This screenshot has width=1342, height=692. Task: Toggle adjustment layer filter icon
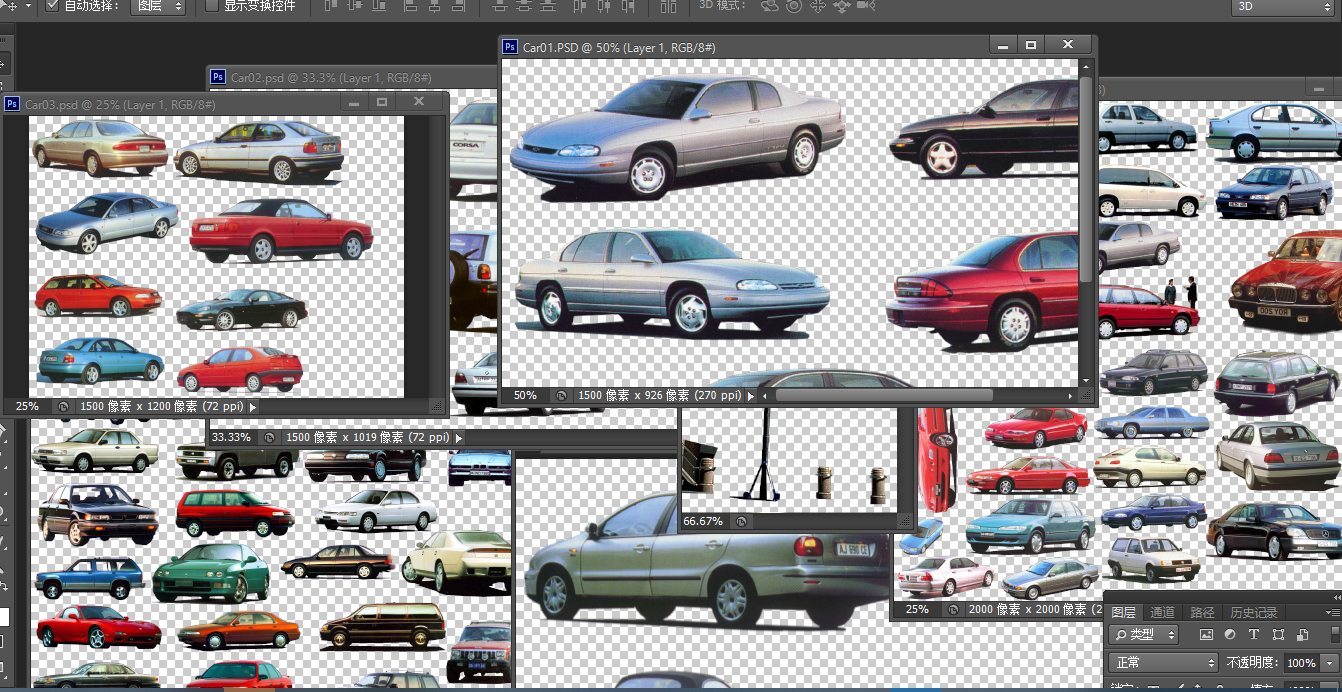pyautogui.click(x=1230, y=634)
